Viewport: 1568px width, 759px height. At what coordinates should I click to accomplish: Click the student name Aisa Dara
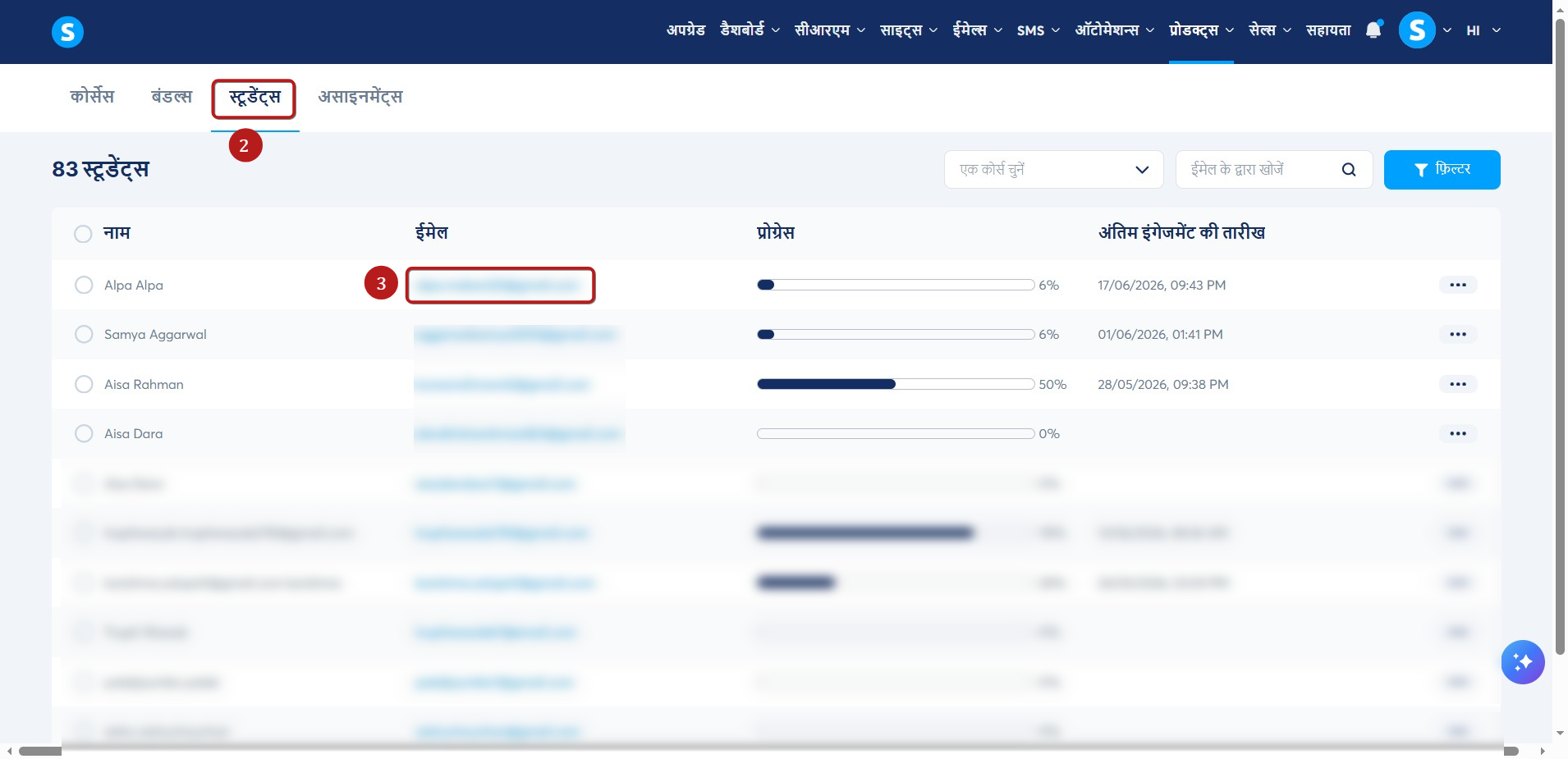click(133, 433)
